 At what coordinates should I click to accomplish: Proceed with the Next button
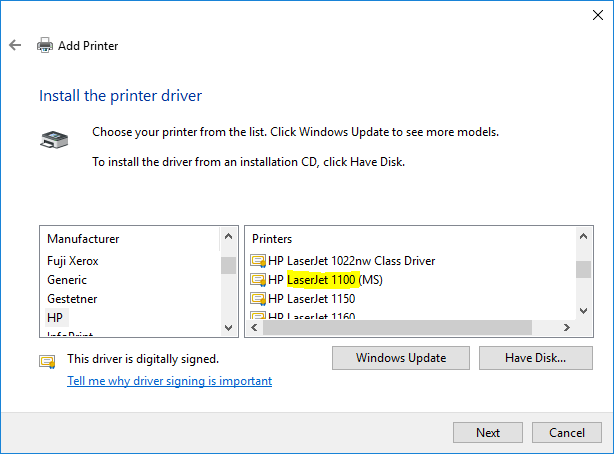(x=488, y=432)
